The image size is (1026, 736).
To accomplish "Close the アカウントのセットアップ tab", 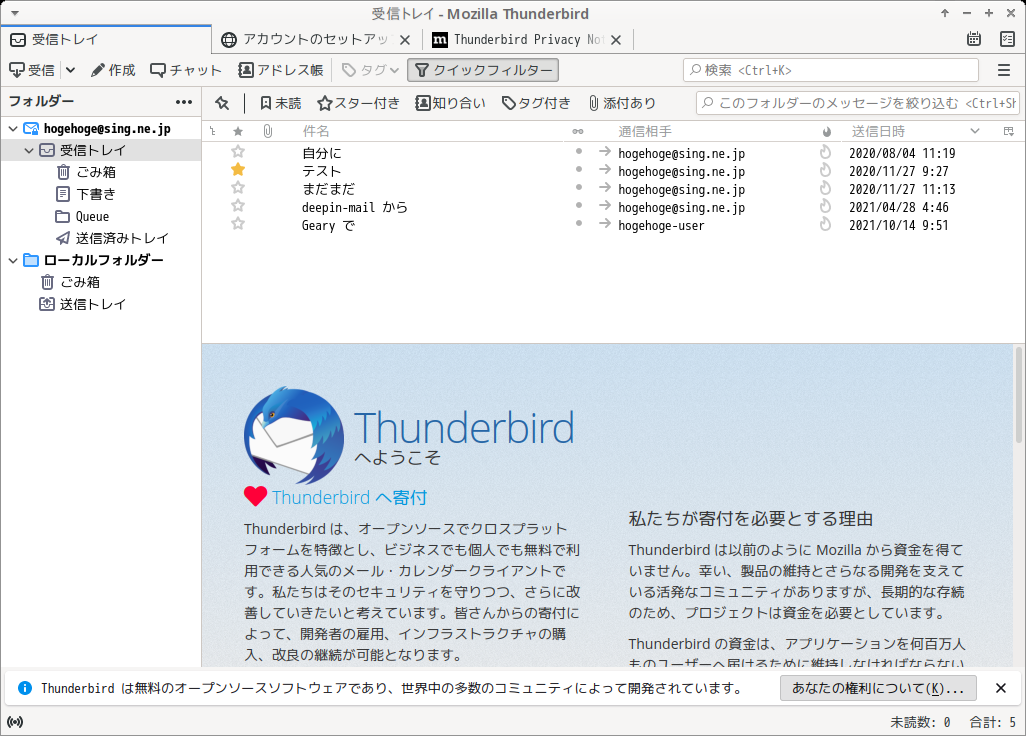I will click(x=405, y=40).
